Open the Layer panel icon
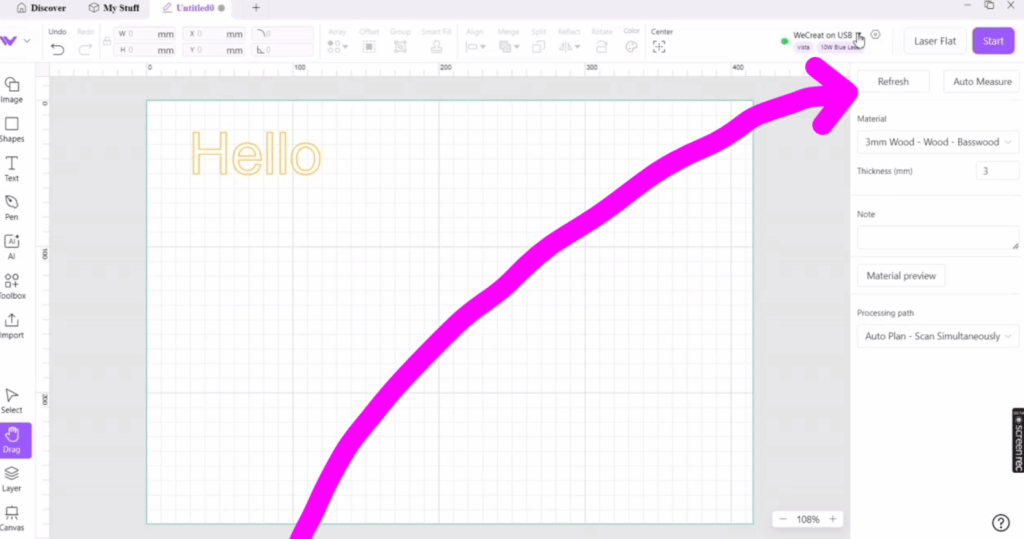Screen dimensions: 1024x539 (12, 478)
